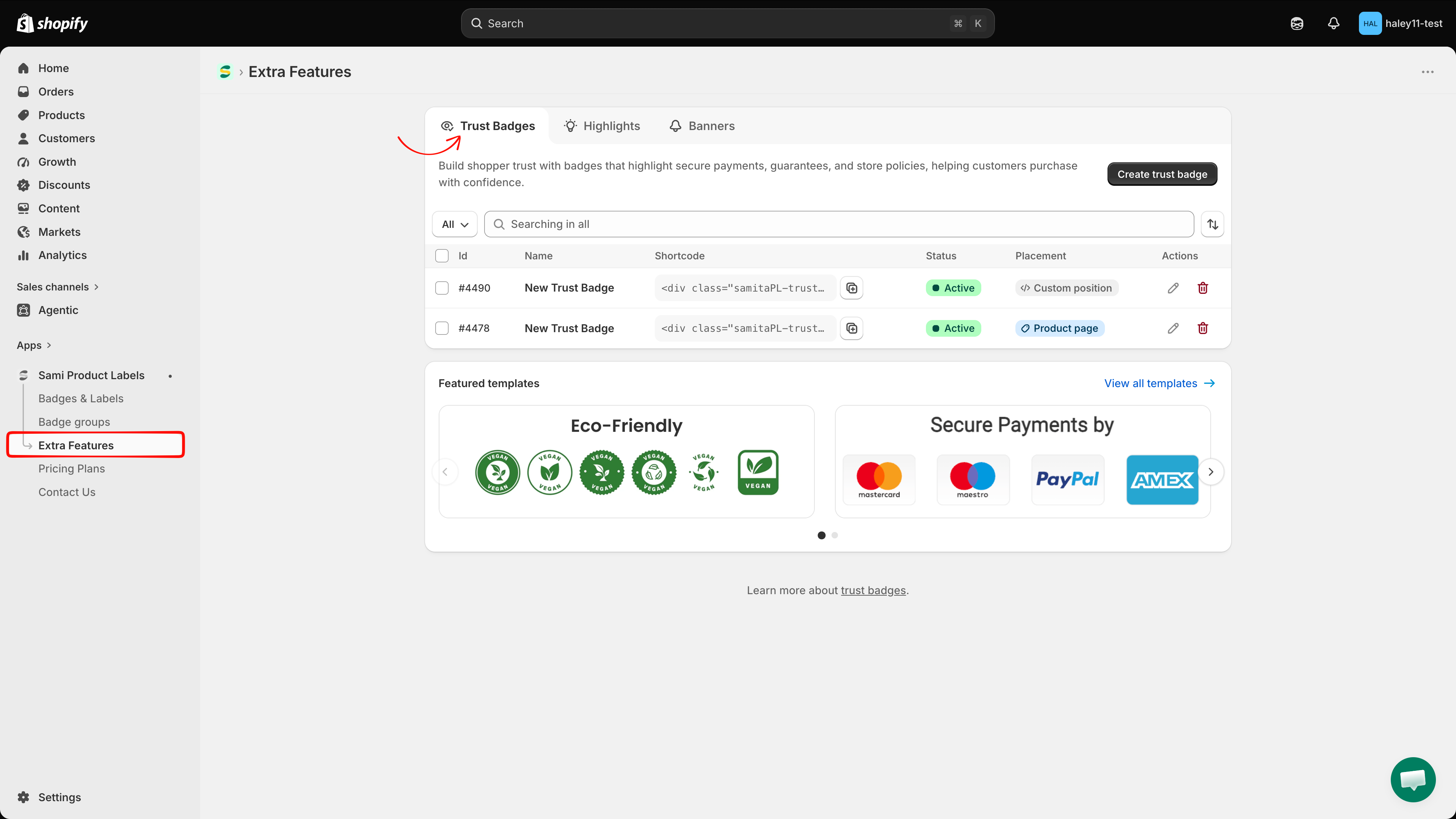Click the Searching in all field

(839, 224)
